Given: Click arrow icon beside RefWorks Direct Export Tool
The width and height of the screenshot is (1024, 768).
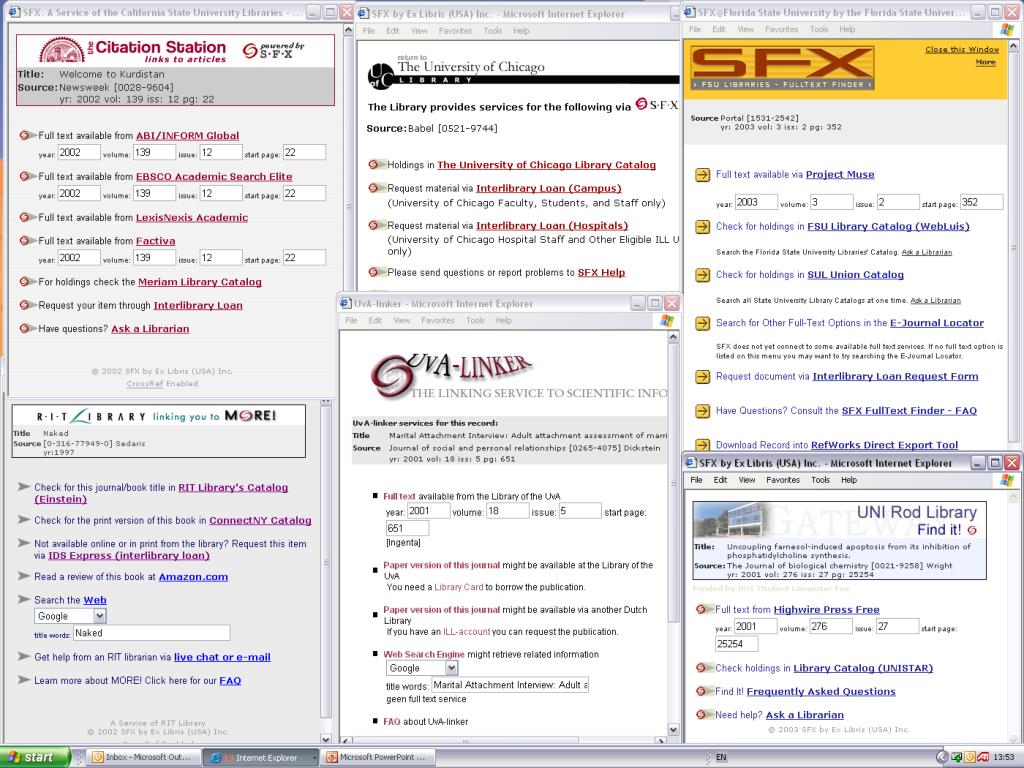Looking at the screenshot, I should pos(703,445).
